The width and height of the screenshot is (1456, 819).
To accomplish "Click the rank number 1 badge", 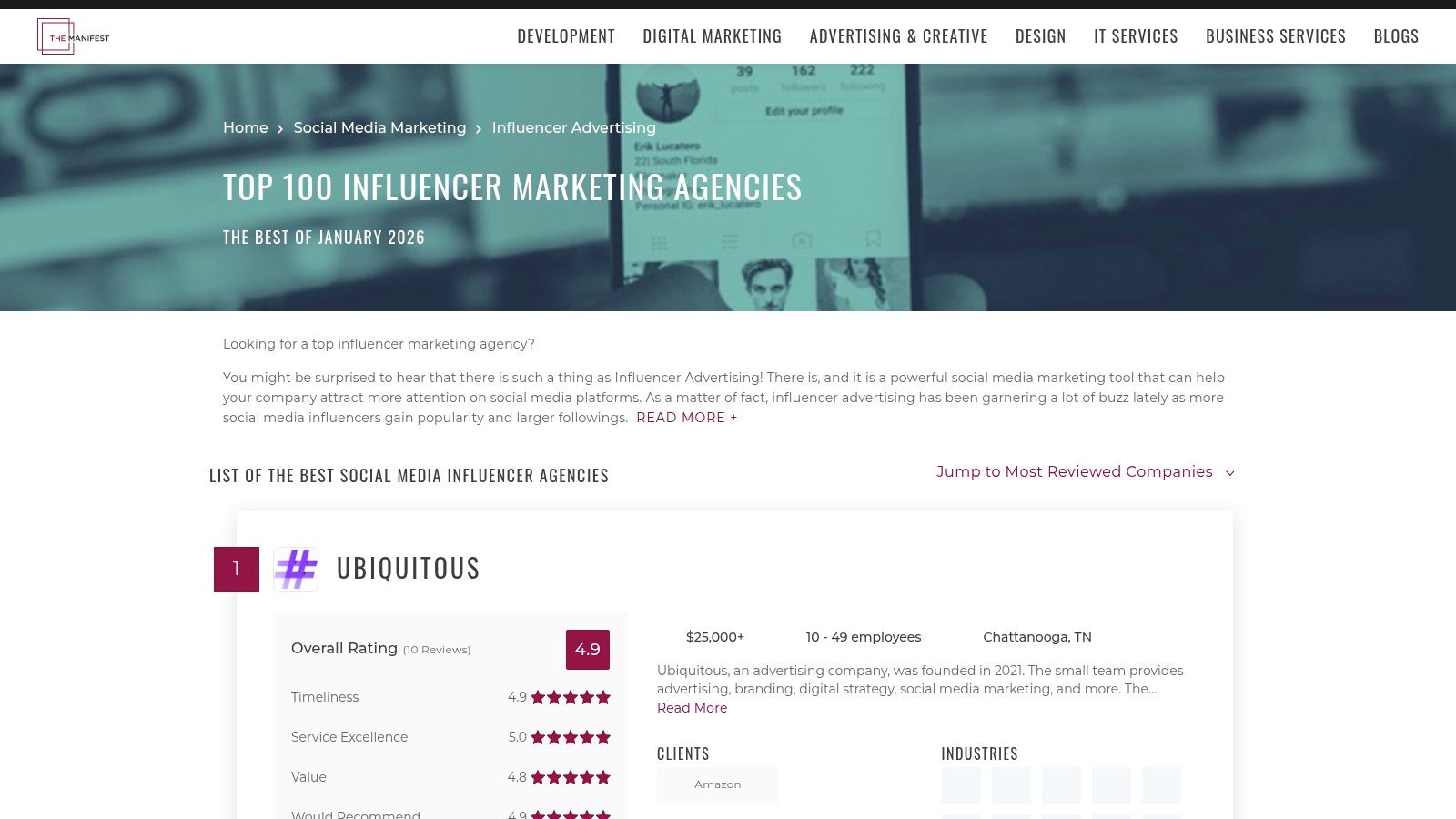I will coord(237,570).
